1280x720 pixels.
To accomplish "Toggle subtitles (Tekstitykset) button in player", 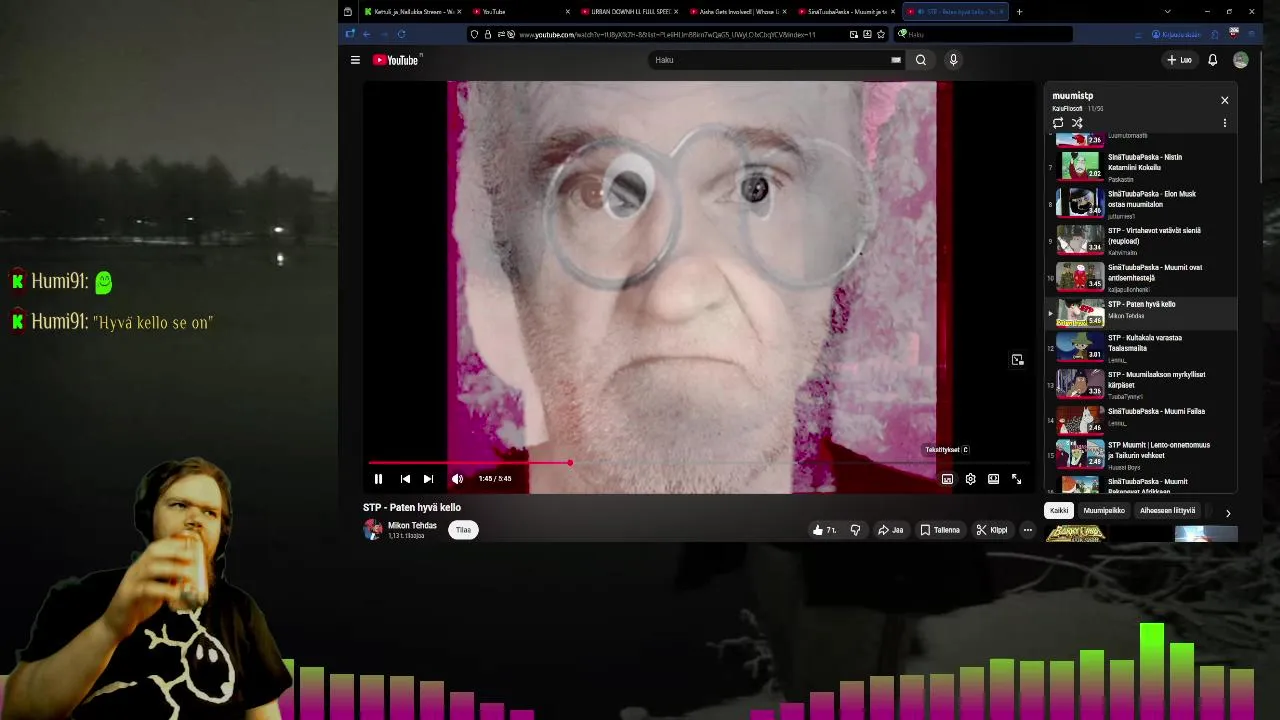I will [947, 479].
